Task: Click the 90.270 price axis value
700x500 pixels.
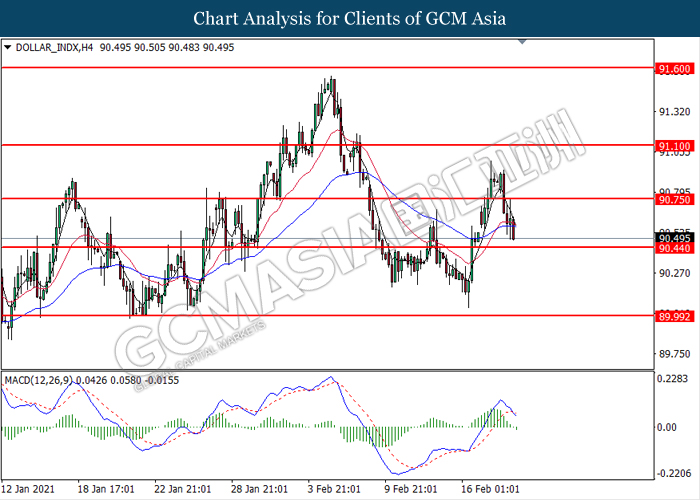Action: tap(675, 273)
